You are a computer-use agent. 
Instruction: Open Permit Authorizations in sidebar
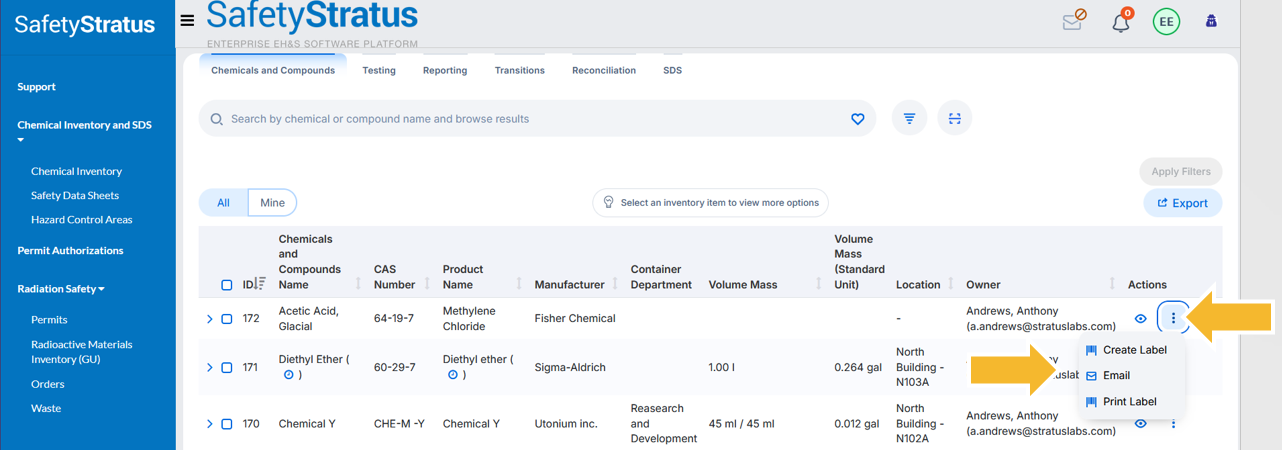[70, 250]
